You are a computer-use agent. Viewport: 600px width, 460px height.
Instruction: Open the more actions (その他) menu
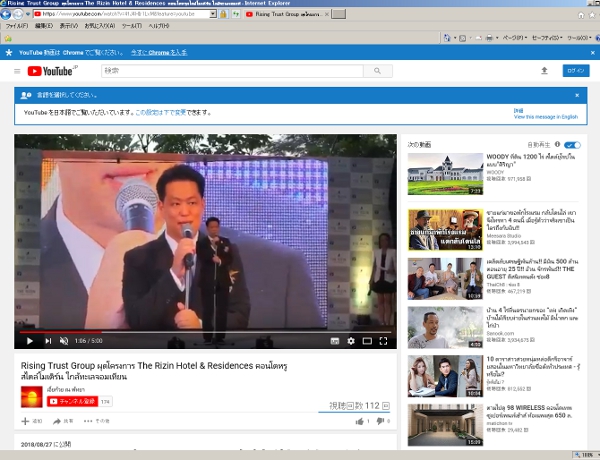[96, 421]
